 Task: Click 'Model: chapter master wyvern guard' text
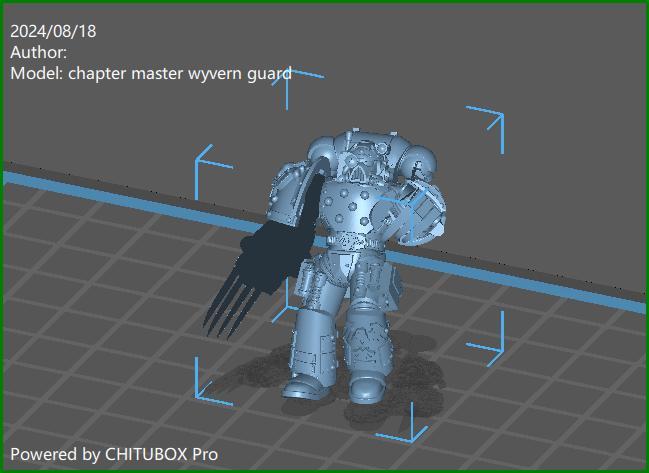tap(151, 74)
